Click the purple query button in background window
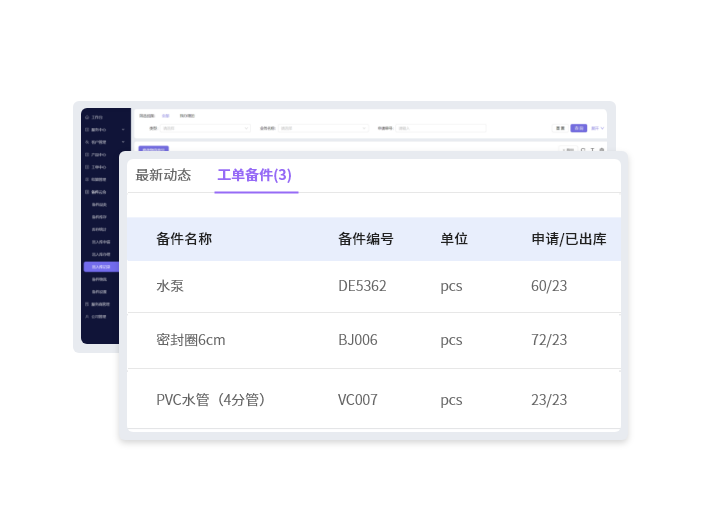 579,128
